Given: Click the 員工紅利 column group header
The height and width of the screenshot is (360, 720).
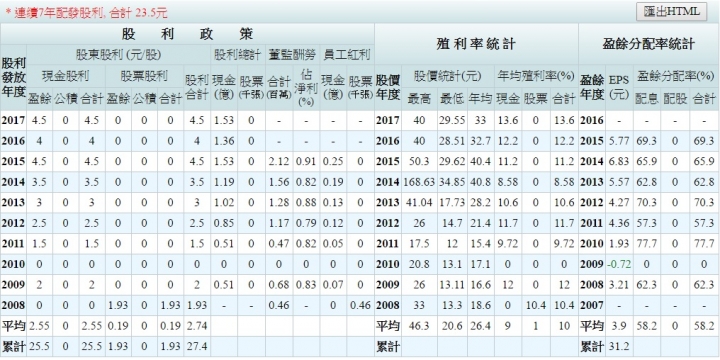Looking at the screenshot, I should tap(347, 55).
